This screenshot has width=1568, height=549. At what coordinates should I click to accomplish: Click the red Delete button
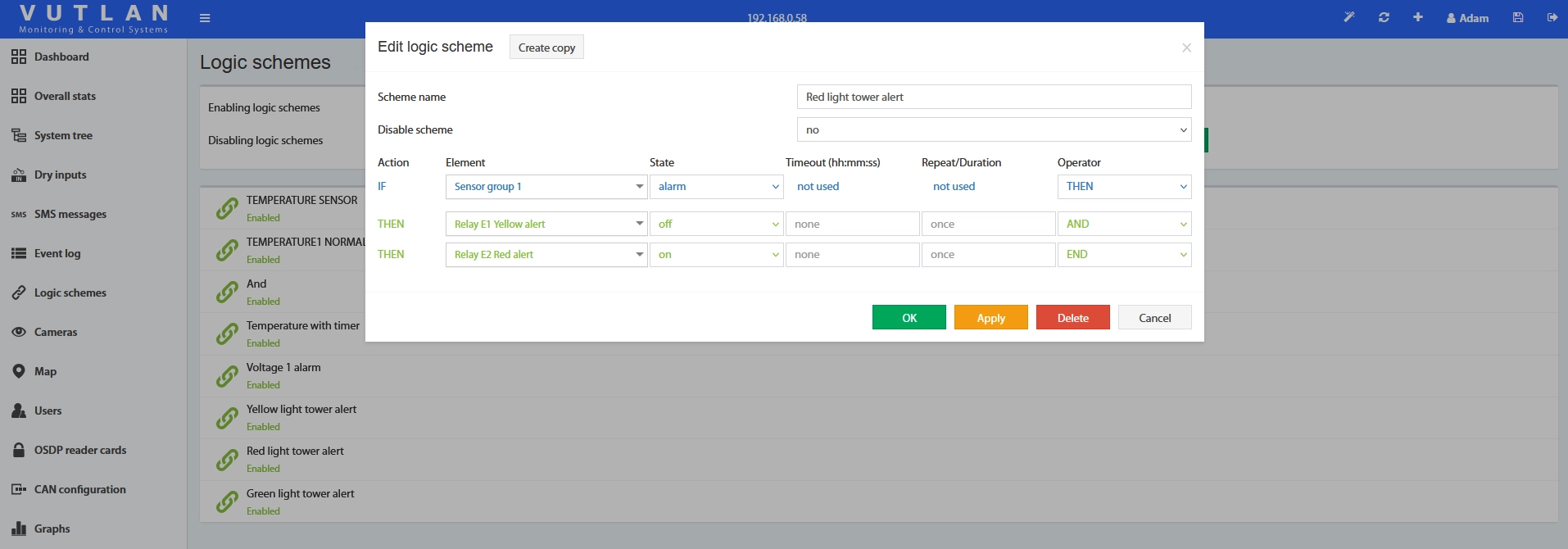coord(1072,318)
